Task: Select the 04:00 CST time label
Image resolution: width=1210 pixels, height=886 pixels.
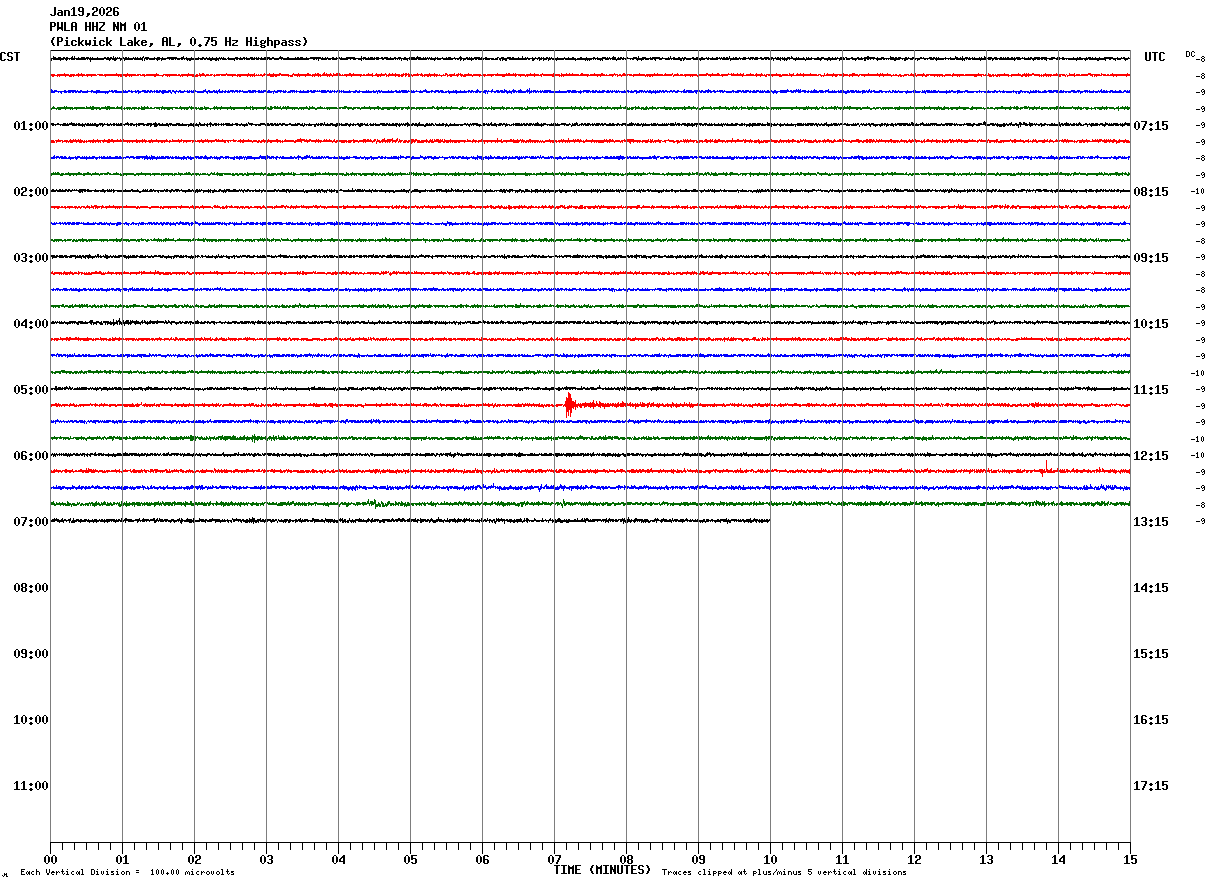Action: [x=31, y=324]
